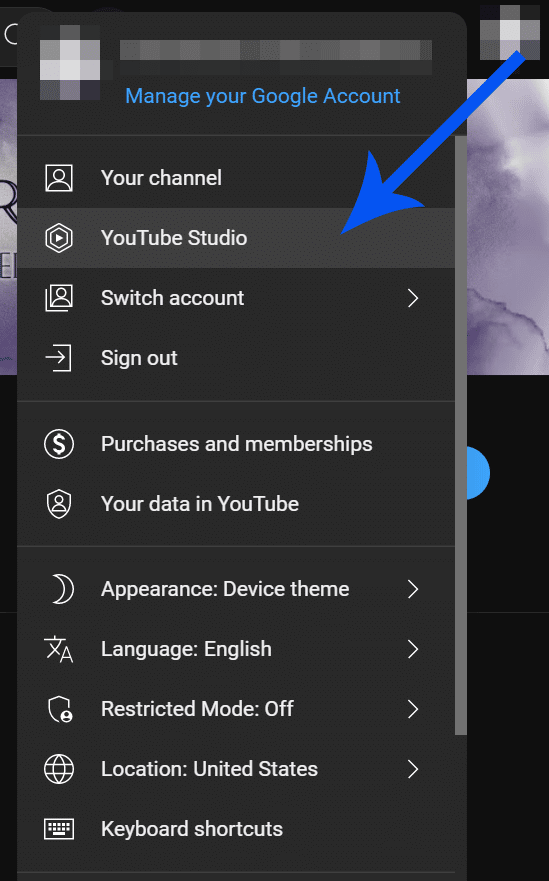Click the profile avatar in top right corner

[x=510, y=31]
